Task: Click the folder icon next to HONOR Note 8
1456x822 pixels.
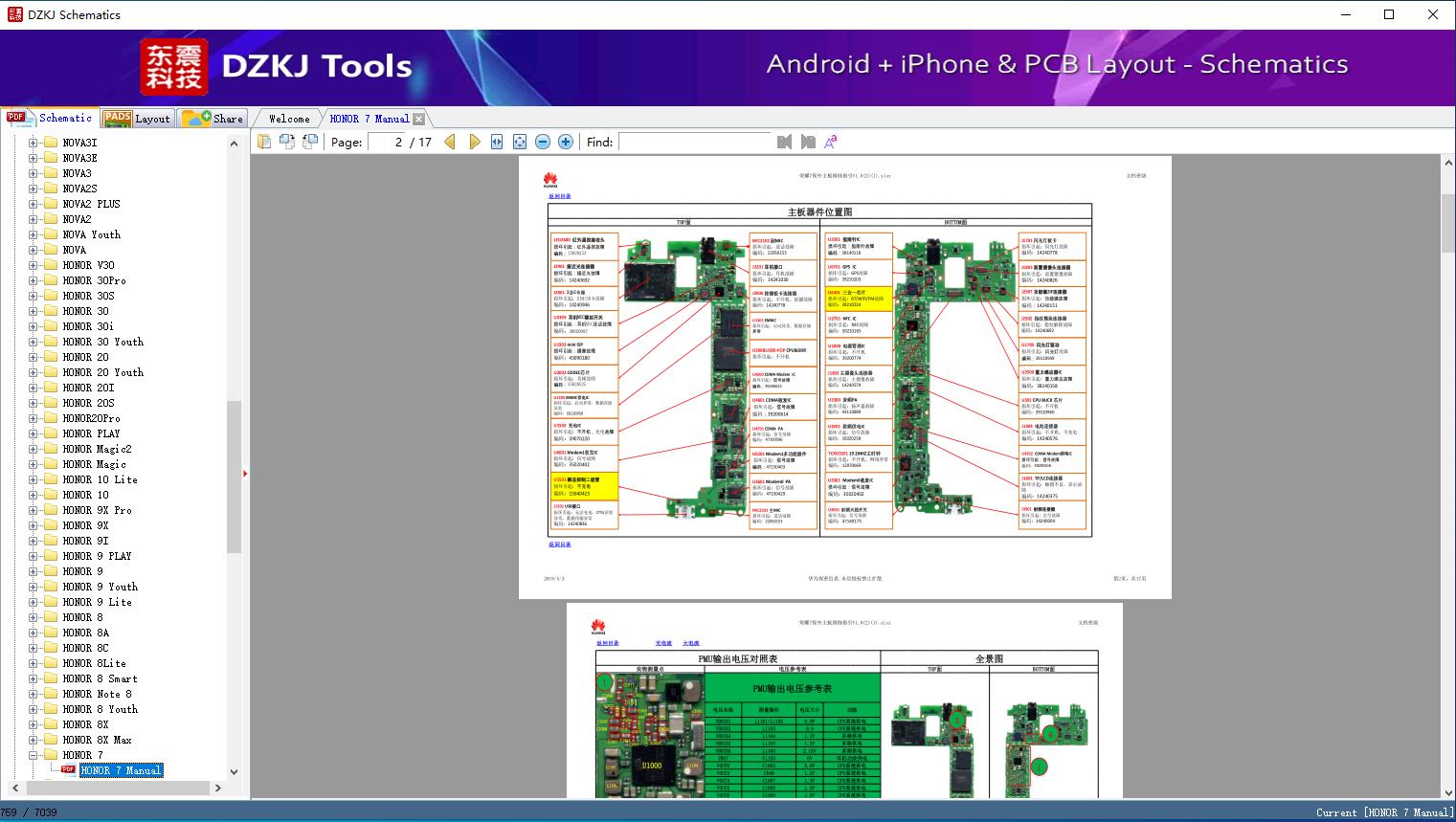Action: tap(51, 694)
